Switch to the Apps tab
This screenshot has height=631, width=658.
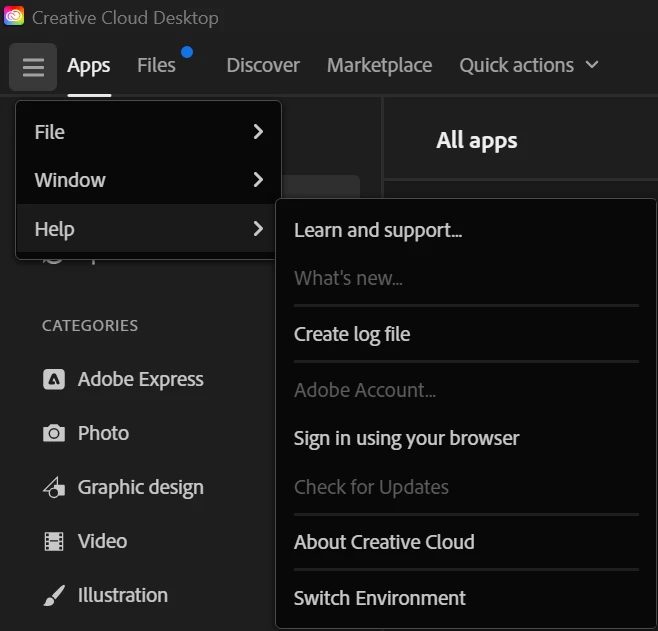[89, 66]
